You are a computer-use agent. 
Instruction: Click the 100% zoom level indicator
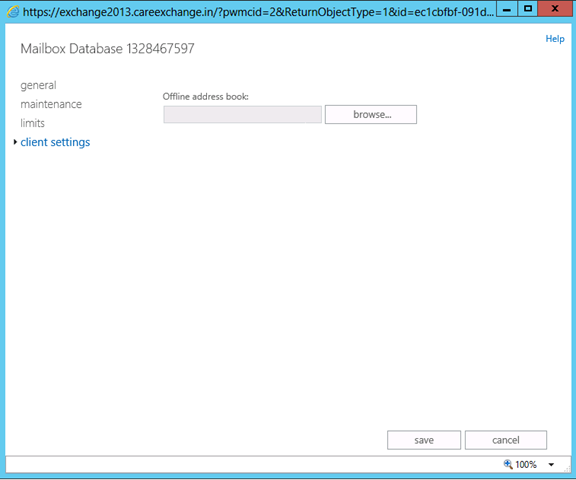(x=526, y=465)
